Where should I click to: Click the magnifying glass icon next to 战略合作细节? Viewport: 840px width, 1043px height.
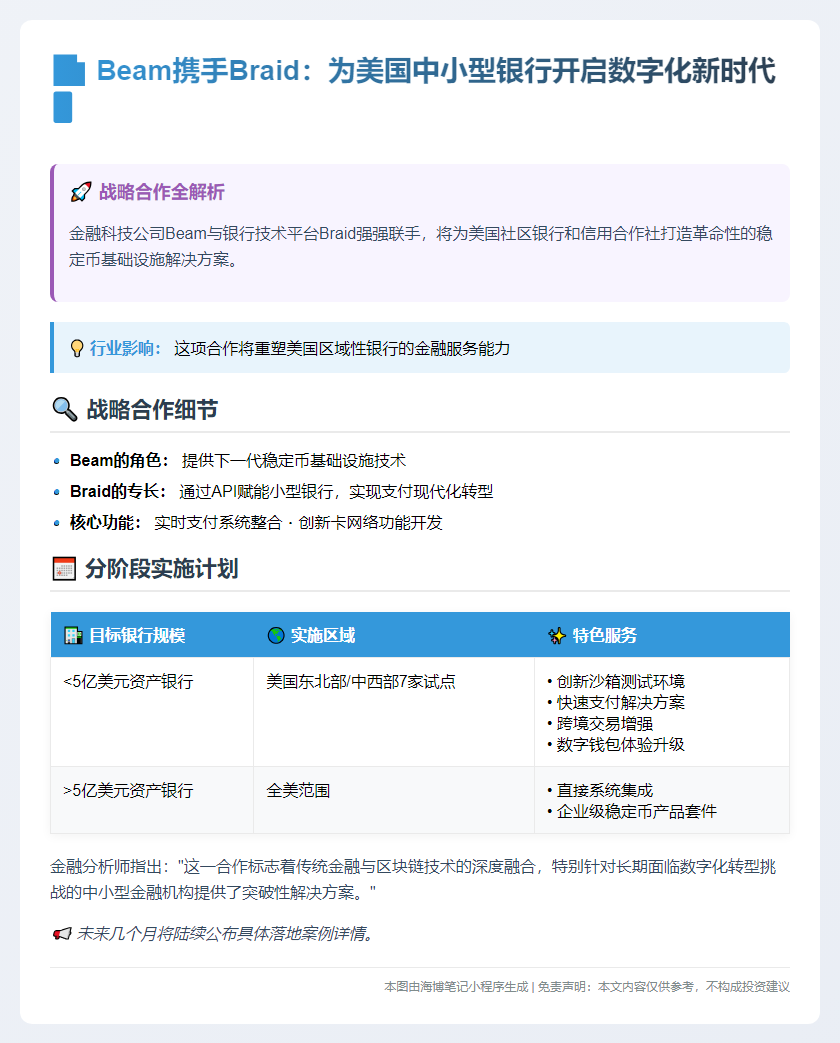click(x=65, y=409)
